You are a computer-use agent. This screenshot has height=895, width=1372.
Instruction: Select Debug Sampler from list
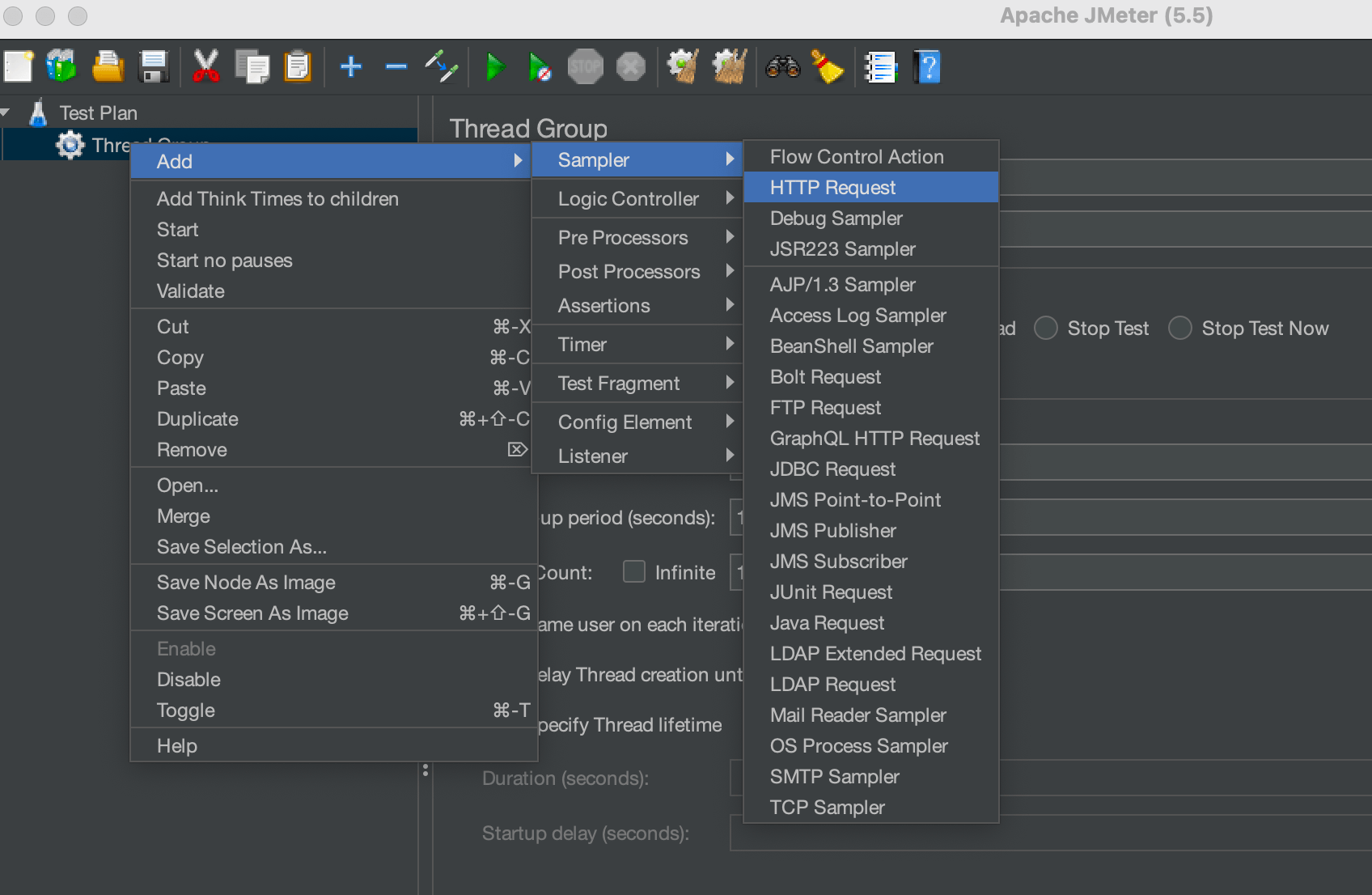click(871, 218)
